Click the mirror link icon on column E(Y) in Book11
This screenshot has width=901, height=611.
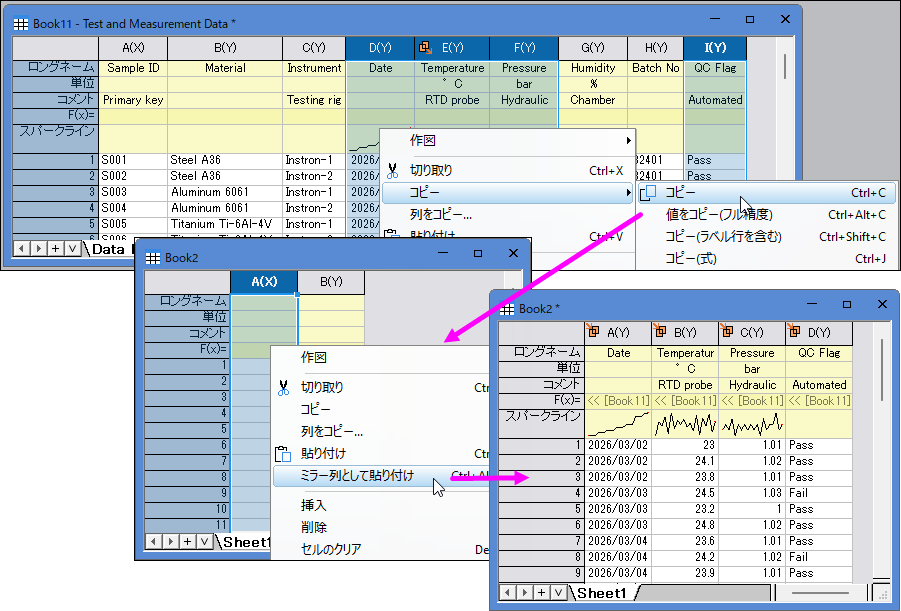pyautogui.click(x=425, y=47)
